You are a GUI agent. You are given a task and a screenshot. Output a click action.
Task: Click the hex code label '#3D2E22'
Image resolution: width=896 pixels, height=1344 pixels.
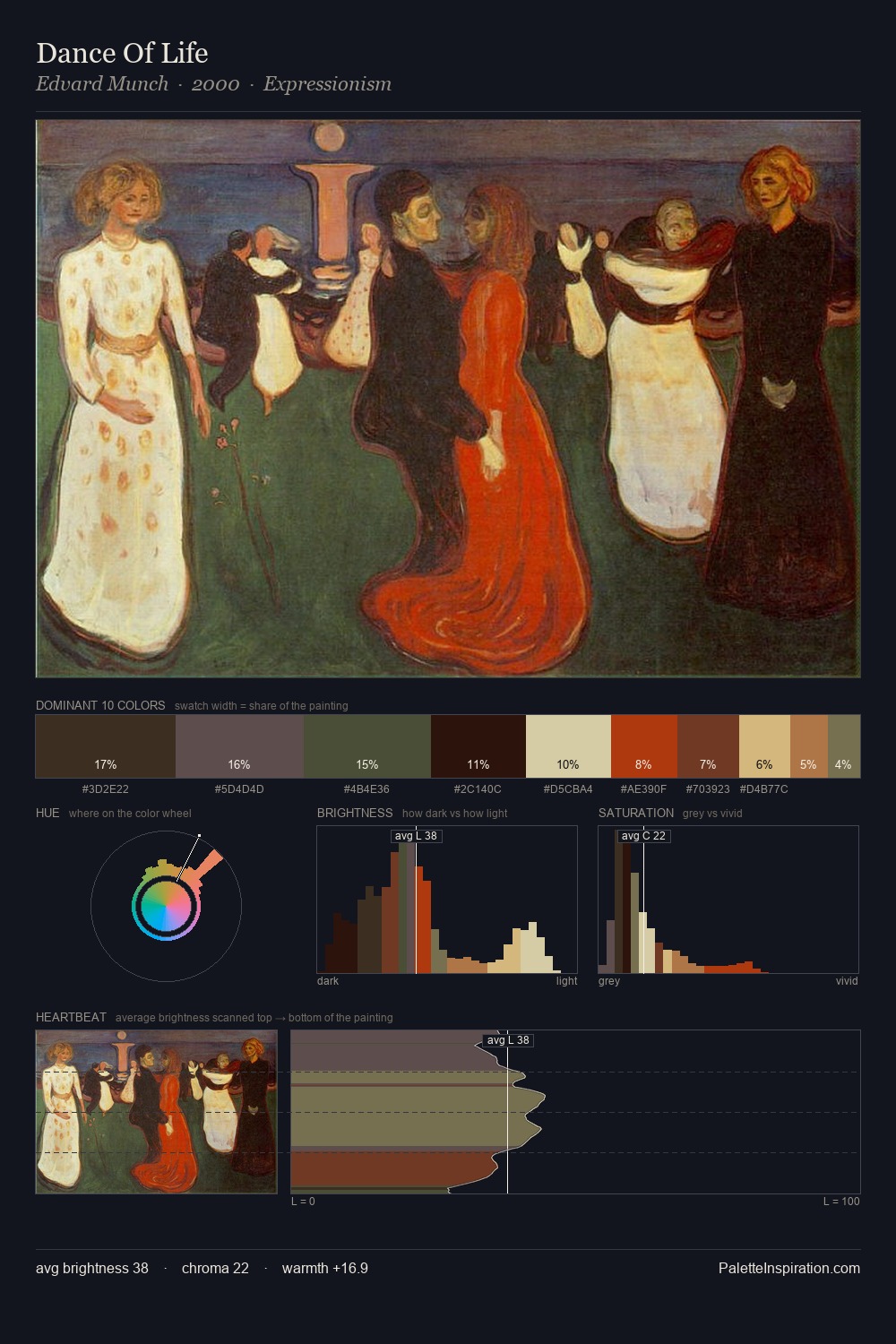tap(106, 789)
